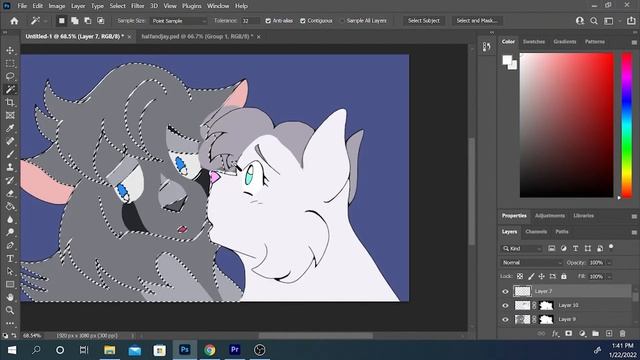Image resolution: width=640 pixels, height=360 pixels.
Task: Open the Opacity slider dropdown arrow
Action: [x=609, y=262]
